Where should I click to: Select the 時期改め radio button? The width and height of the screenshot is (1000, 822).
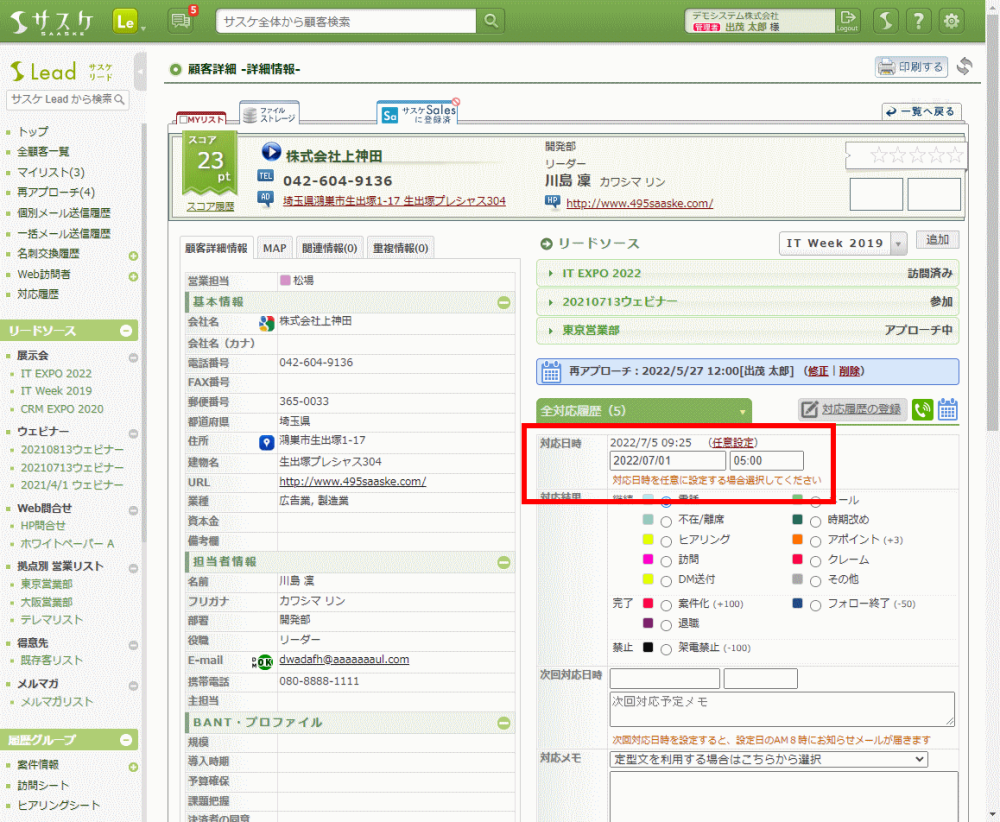click(x=815, y=522)
